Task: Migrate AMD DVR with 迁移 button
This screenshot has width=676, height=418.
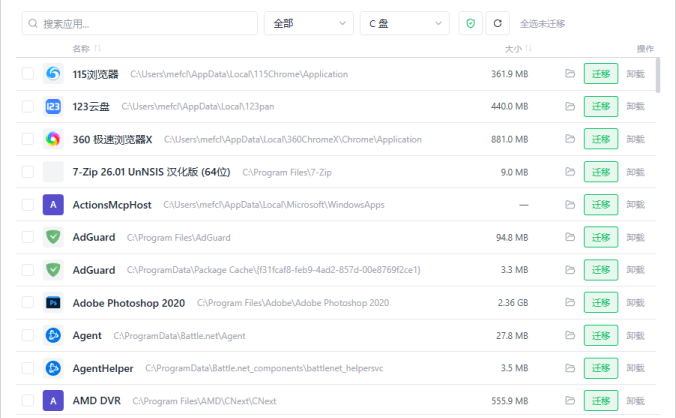Action: [x=601, y=401]
